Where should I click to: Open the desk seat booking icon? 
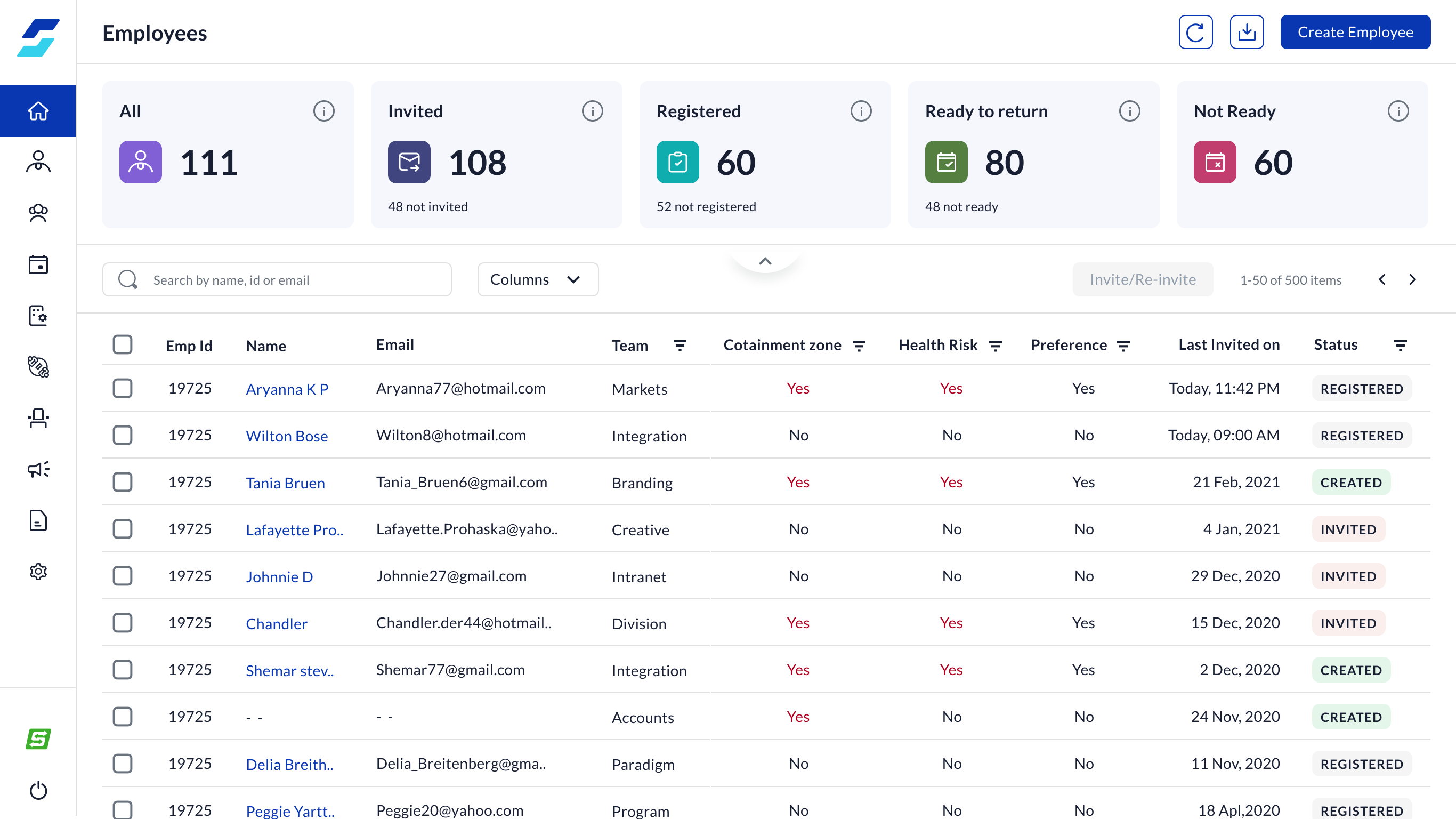click(38, 418)
